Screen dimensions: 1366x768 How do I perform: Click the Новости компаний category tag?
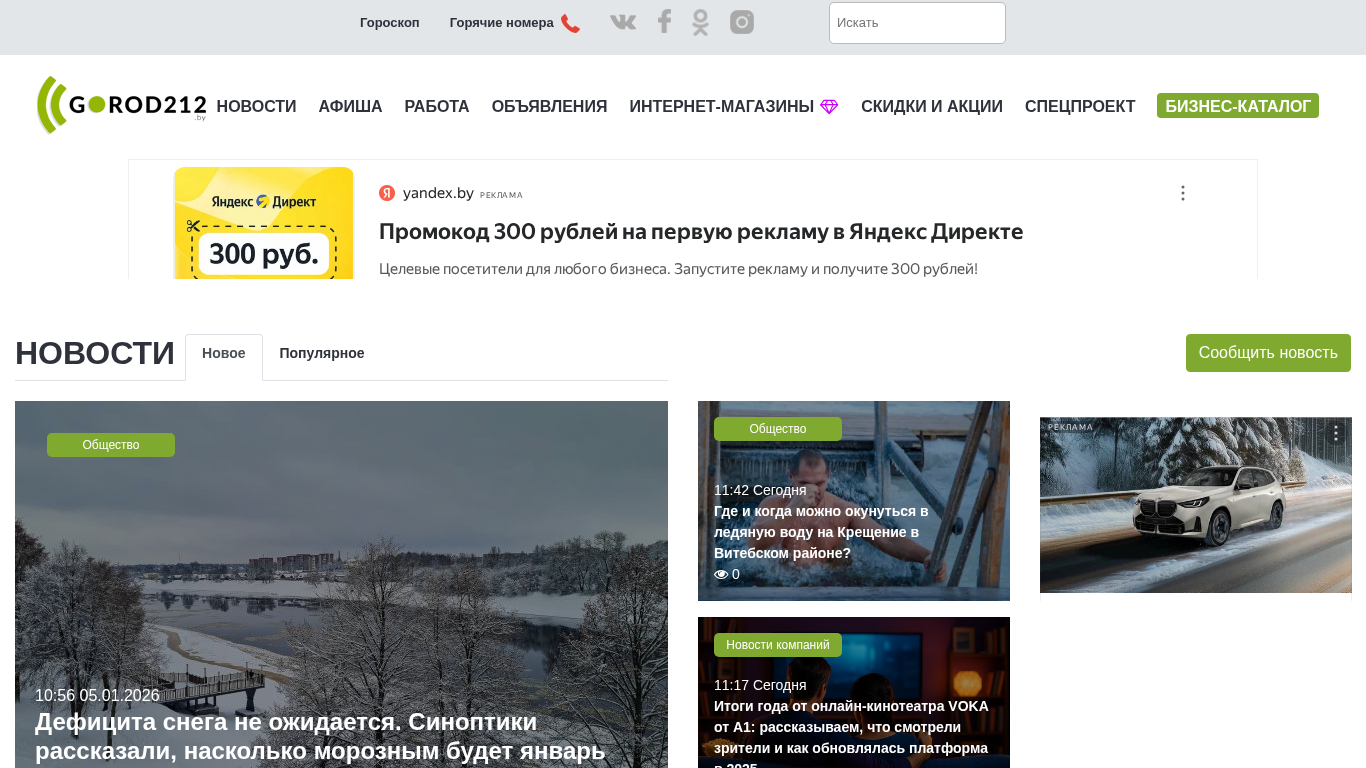(x=777, y=645)
